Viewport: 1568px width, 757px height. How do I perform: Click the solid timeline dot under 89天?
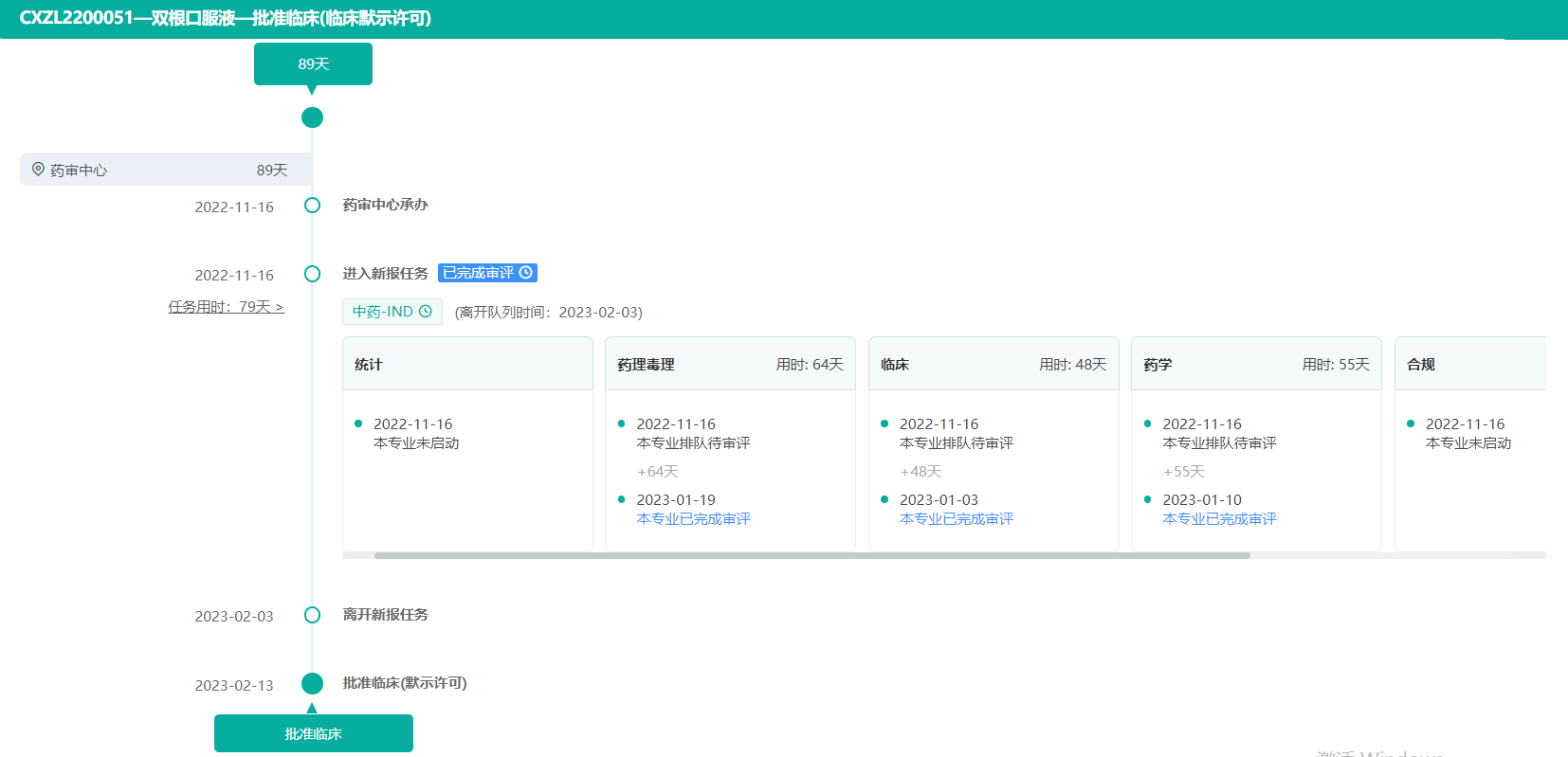(312, 117)
